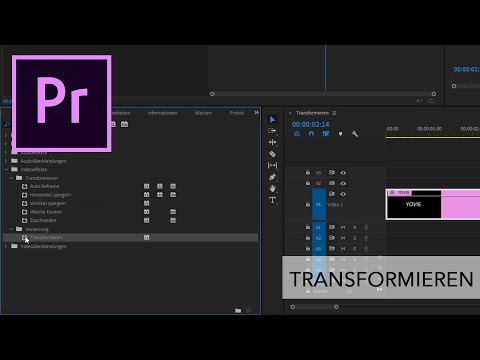Select the Horizontal spiegeln effect
This screenshot has height=360, width=480.
click(x=50, y=195)
